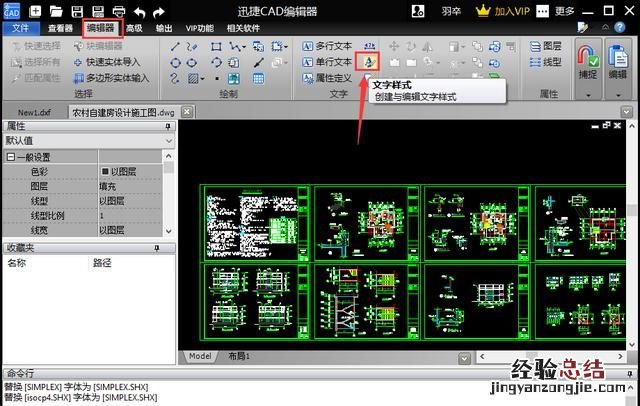Image resolution: width=640 pixels, height=406 pixels.
Task: Click the dimension text icon above Text Style
Action: (369, 46)
